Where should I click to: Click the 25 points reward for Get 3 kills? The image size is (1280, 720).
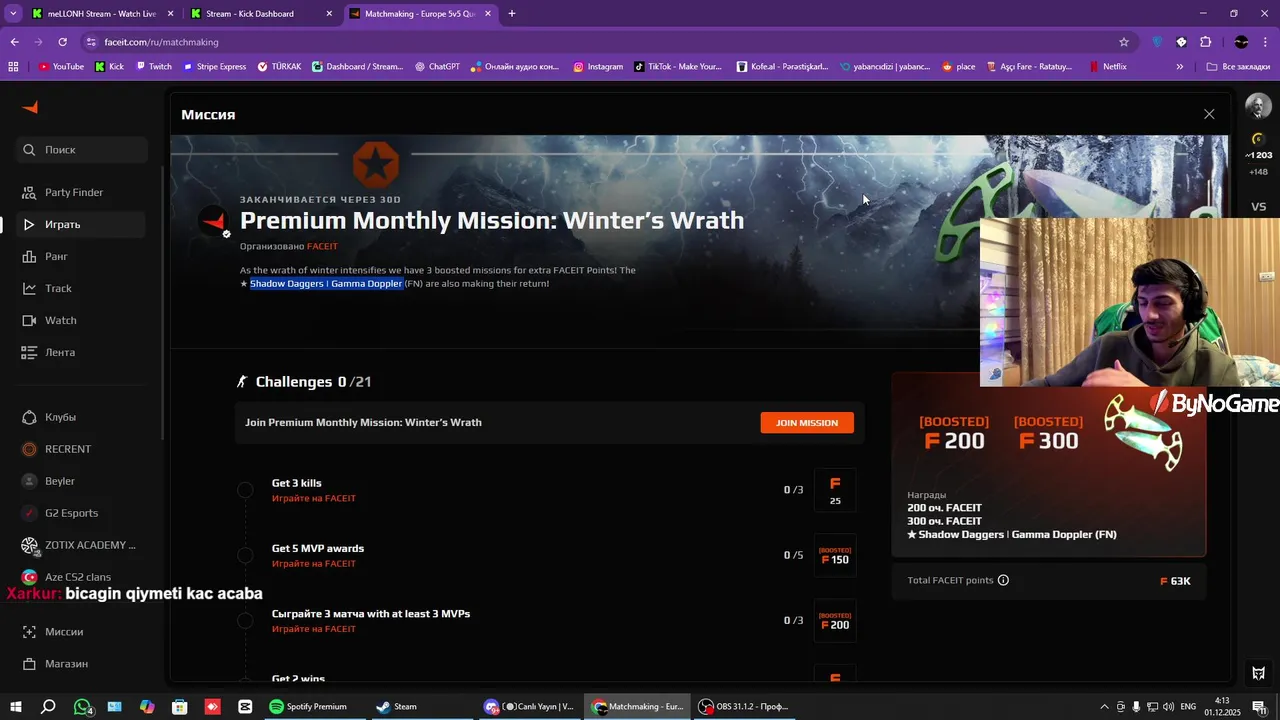(835, 490)
